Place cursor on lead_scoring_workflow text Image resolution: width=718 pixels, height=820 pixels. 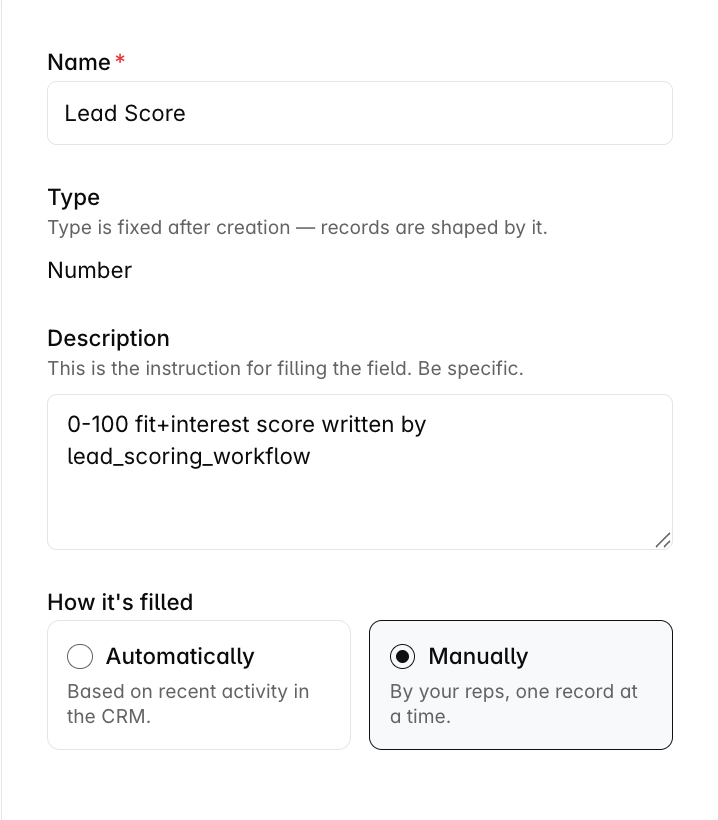coord(189,456)
